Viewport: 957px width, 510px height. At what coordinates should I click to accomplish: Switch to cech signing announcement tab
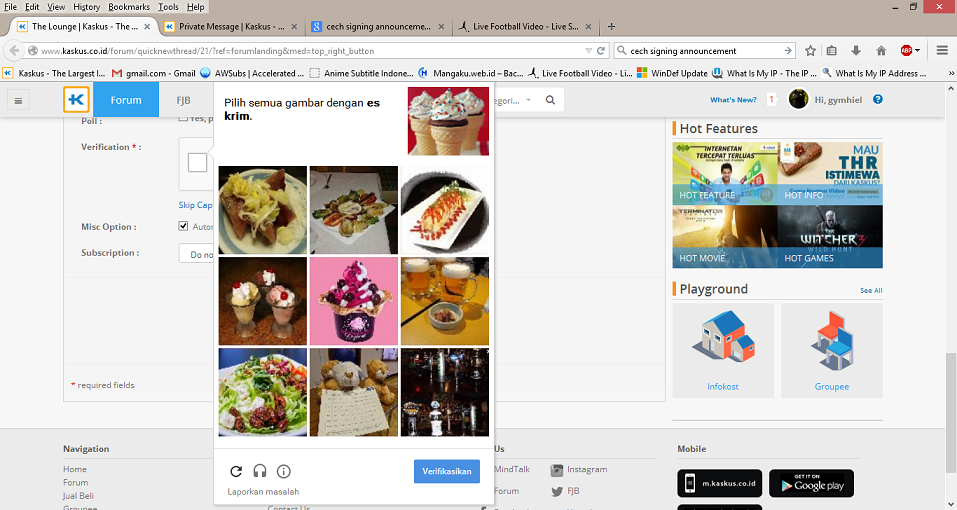378,27
